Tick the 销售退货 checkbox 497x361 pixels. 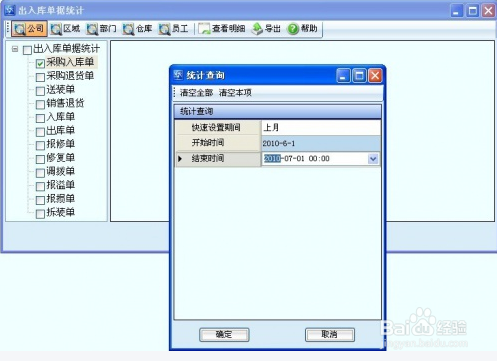(40, 105)
